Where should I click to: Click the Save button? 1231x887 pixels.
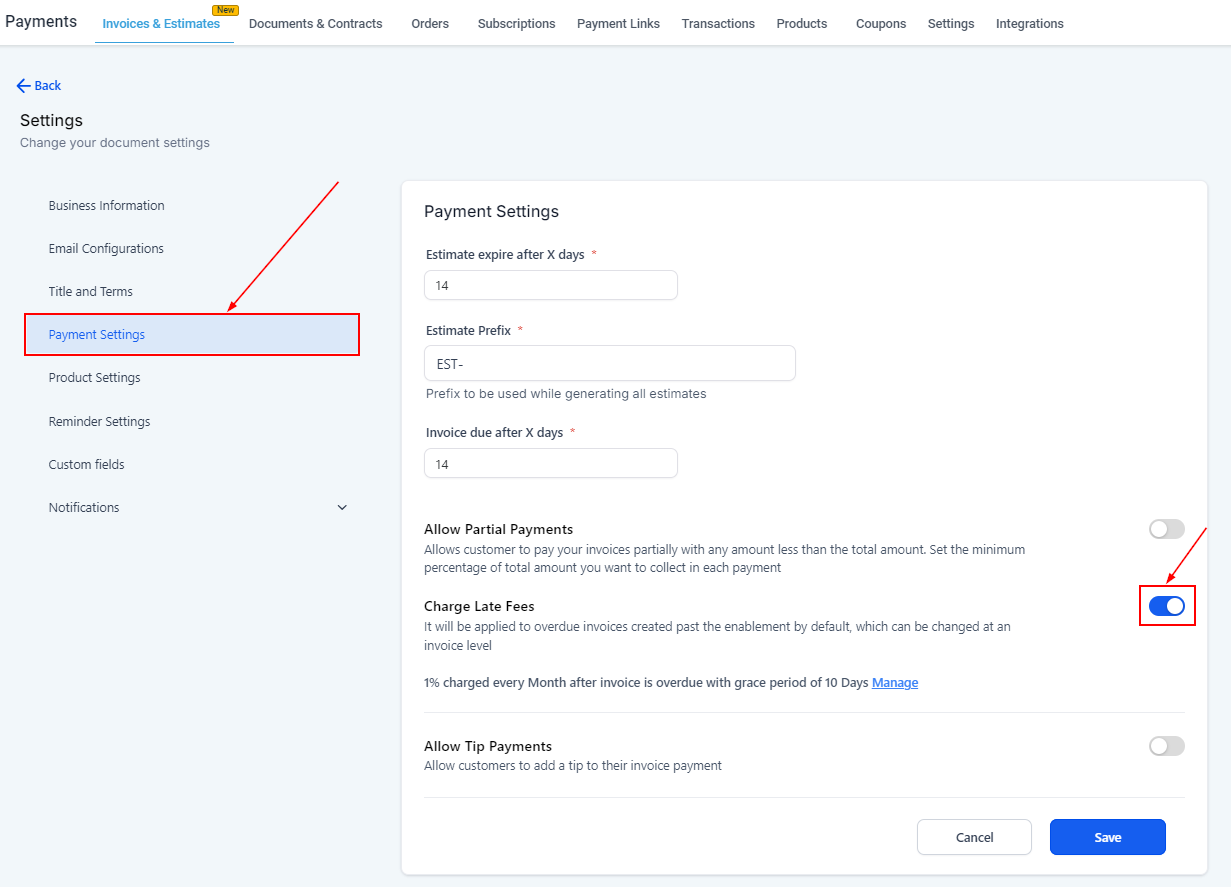point(1107,837)
